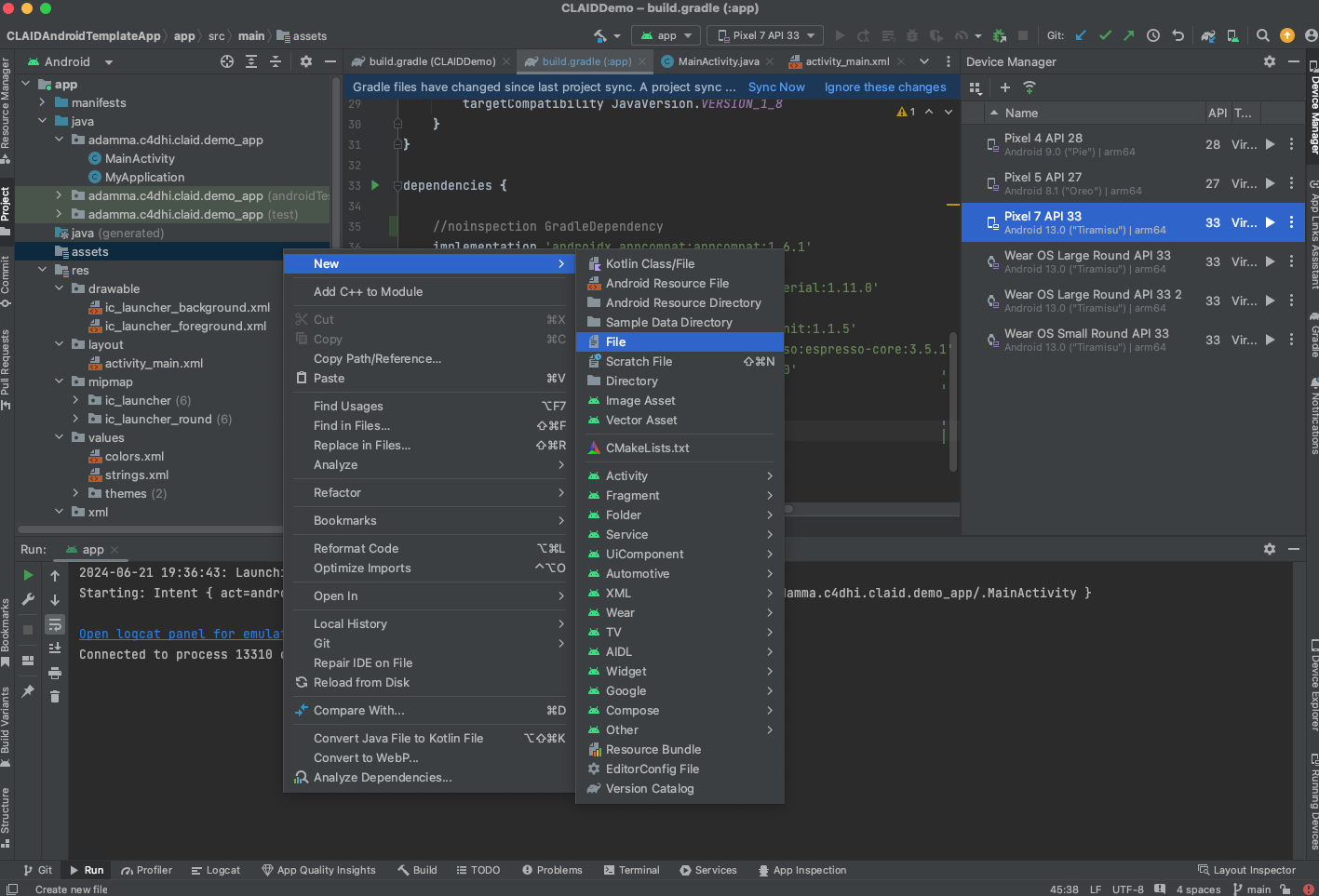Image resolution: width=1319 pixels, height=896 pixels.
Task: Click Attach Debugger to Android Process icon
Action: pos(1000,35)
